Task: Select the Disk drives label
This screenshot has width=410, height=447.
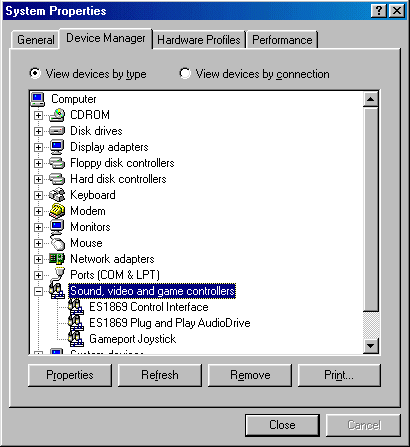Action: 96,131
